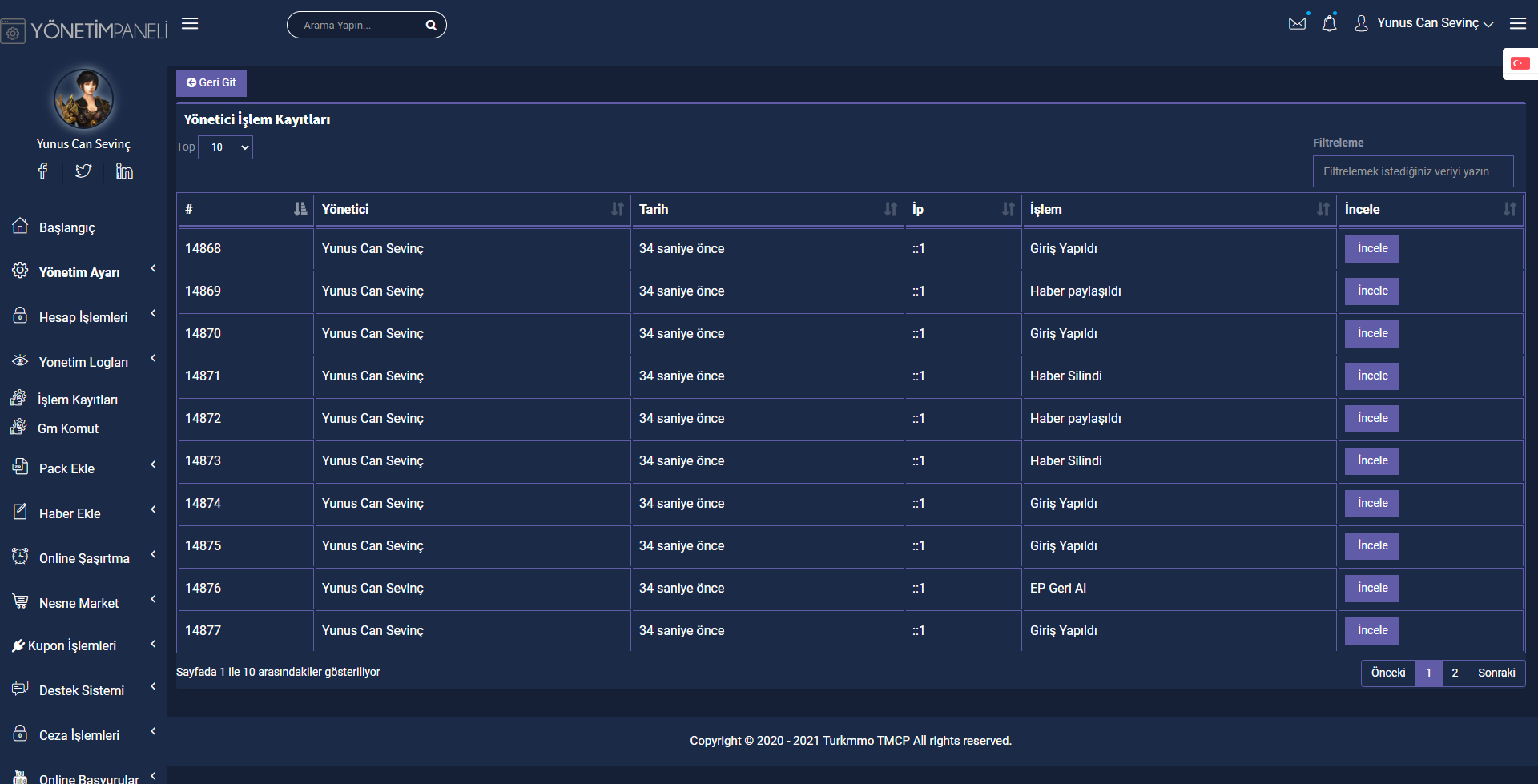Image resolution: width=1538 pixels, height=784 pixels.
Task: Click İncele for record 14869
Action: tap(1372, 291)
